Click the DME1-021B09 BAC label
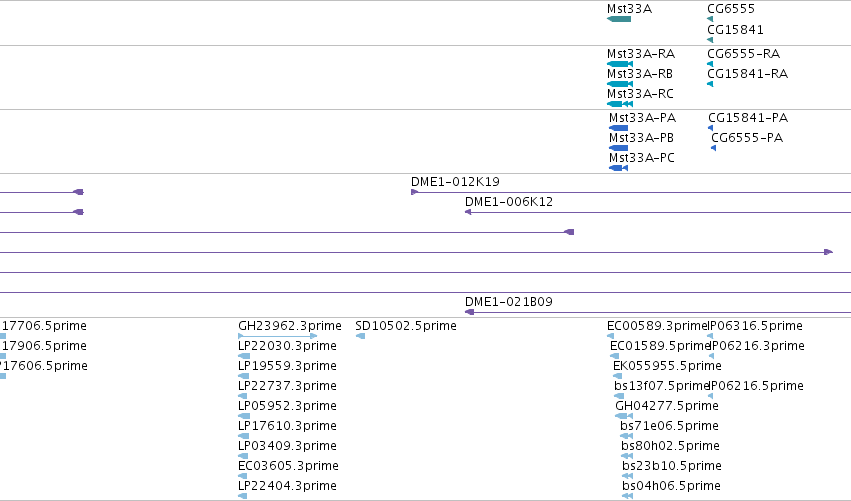Viewport: 851px width, 501px height. coord(509,302)
